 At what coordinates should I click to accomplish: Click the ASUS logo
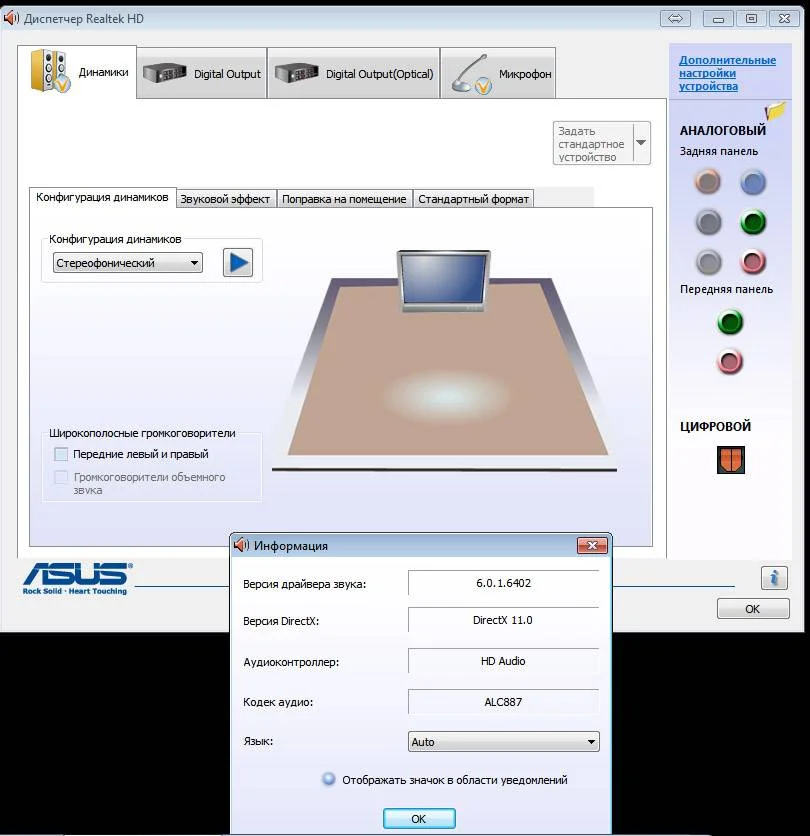77,578
